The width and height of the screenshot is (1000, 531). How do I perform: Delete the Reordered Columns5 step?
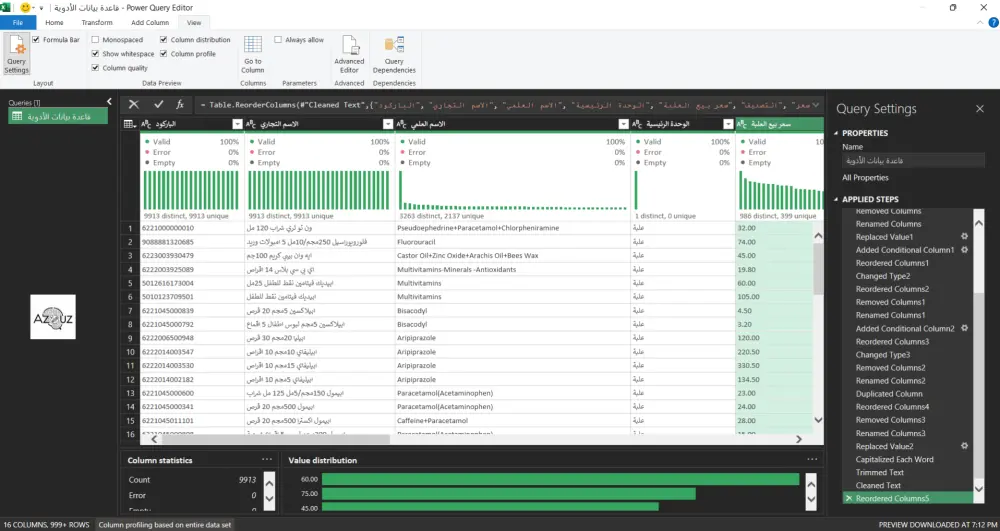(x=849, y=498)
